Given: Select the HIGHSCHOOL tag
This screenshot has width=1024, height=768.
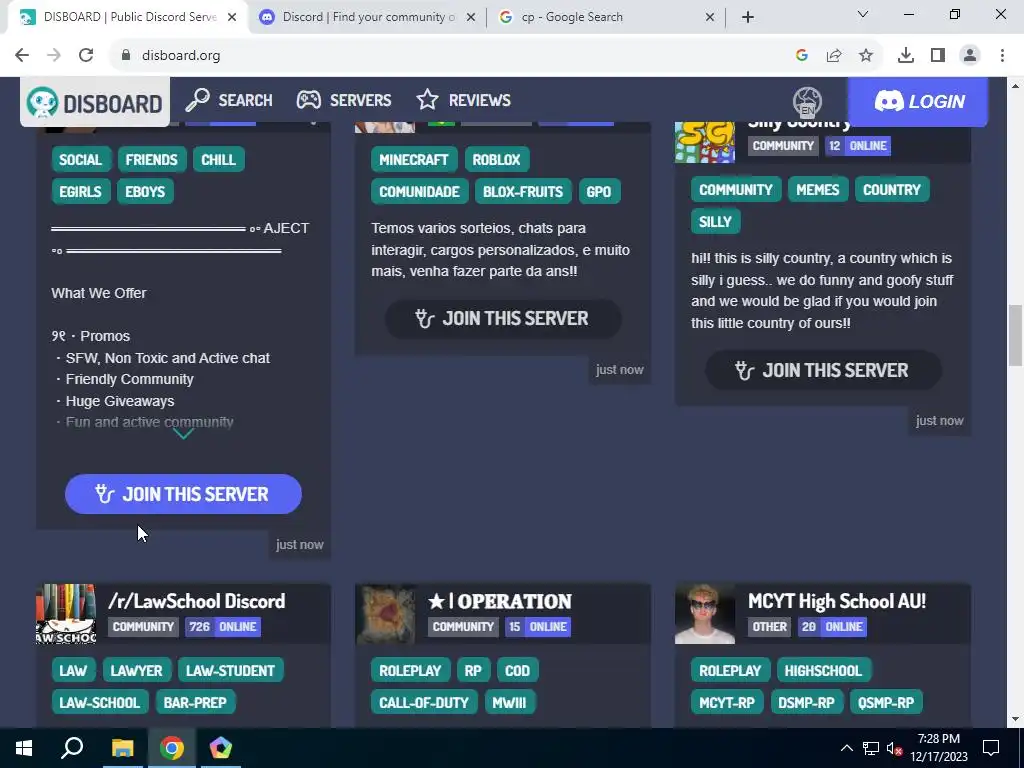Looking at the screenshot, I should coord(823,670).
